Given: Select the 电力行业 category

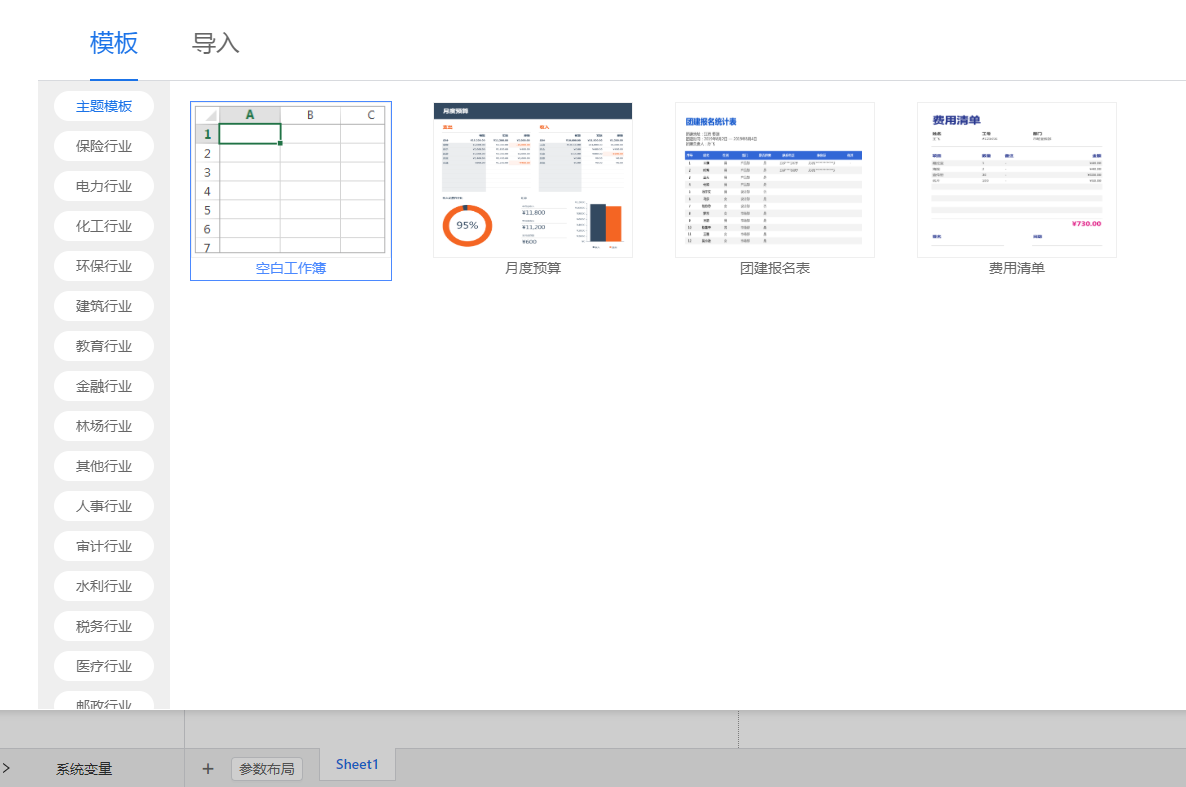Looking at the screenshot, I should pyautogui.click(x=104, y=186).
